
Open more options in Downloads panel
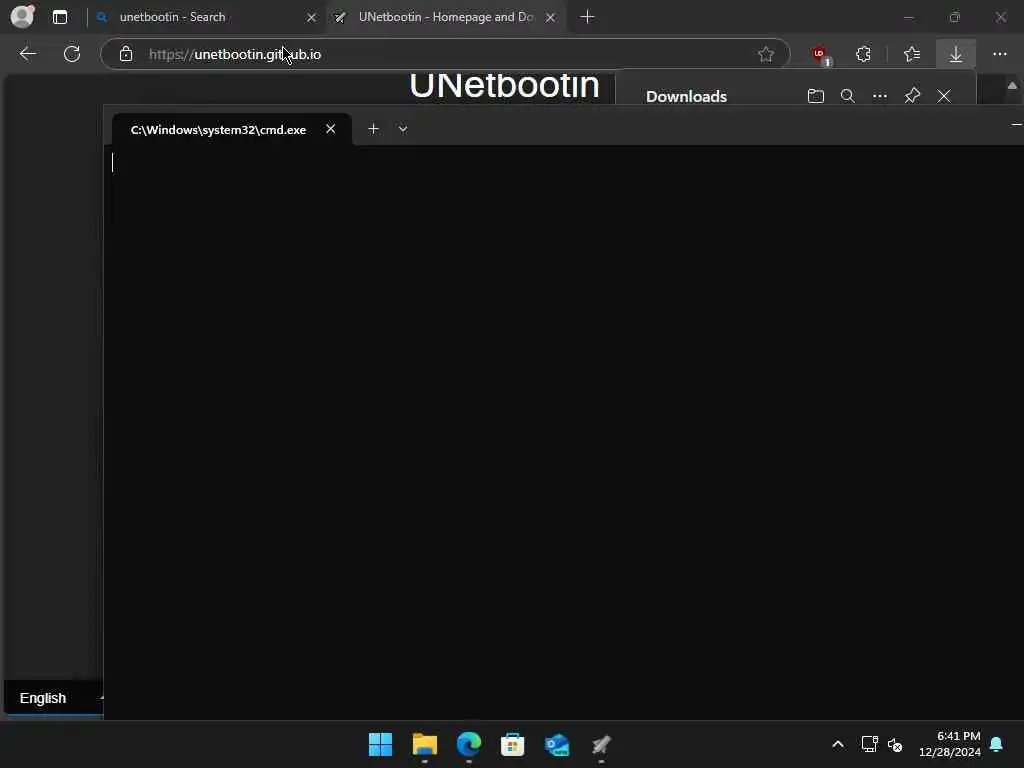880,96
